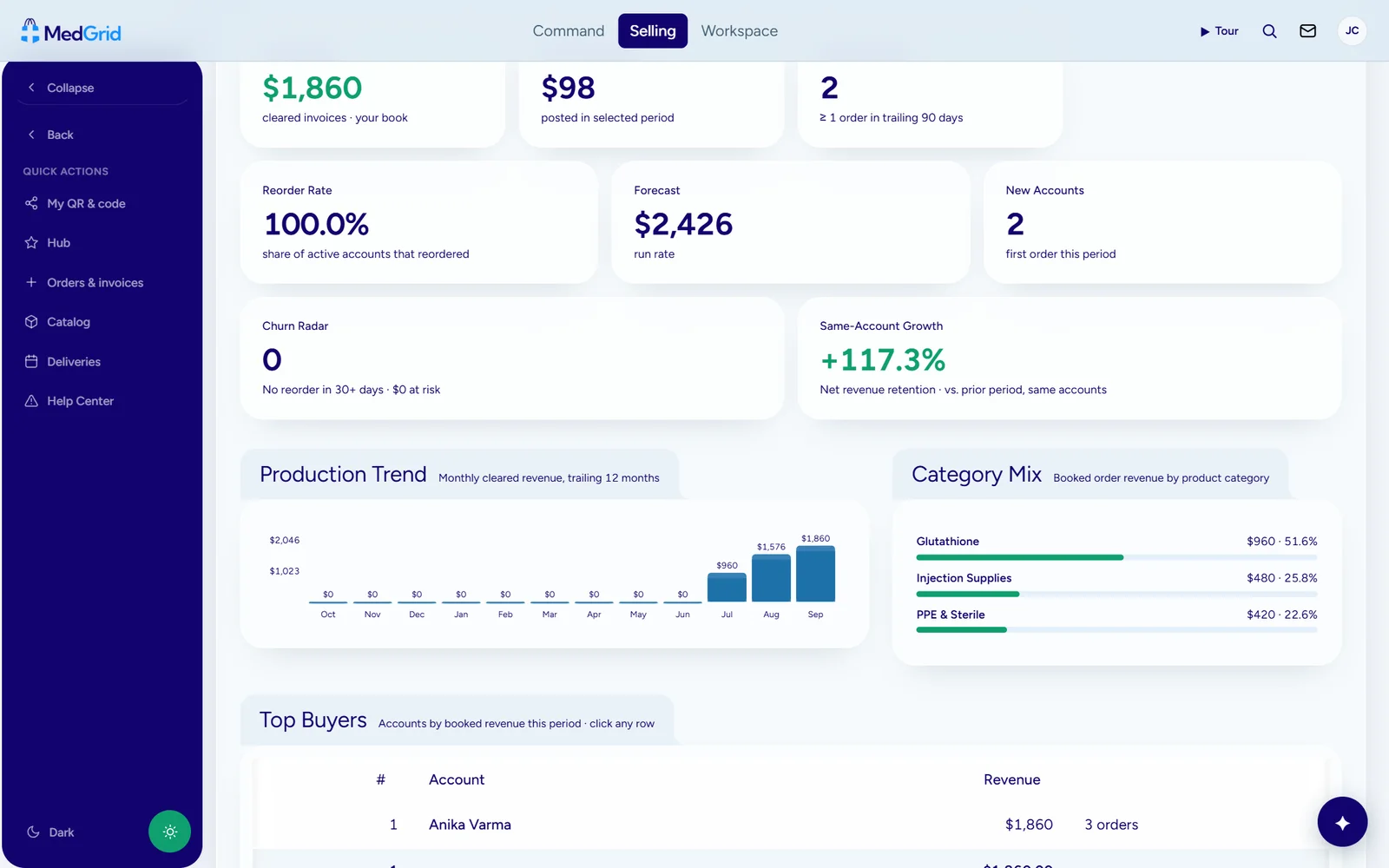Click the calendar icon beside Deliveries
Screen dimensions: 1389x868
[31, 361]
